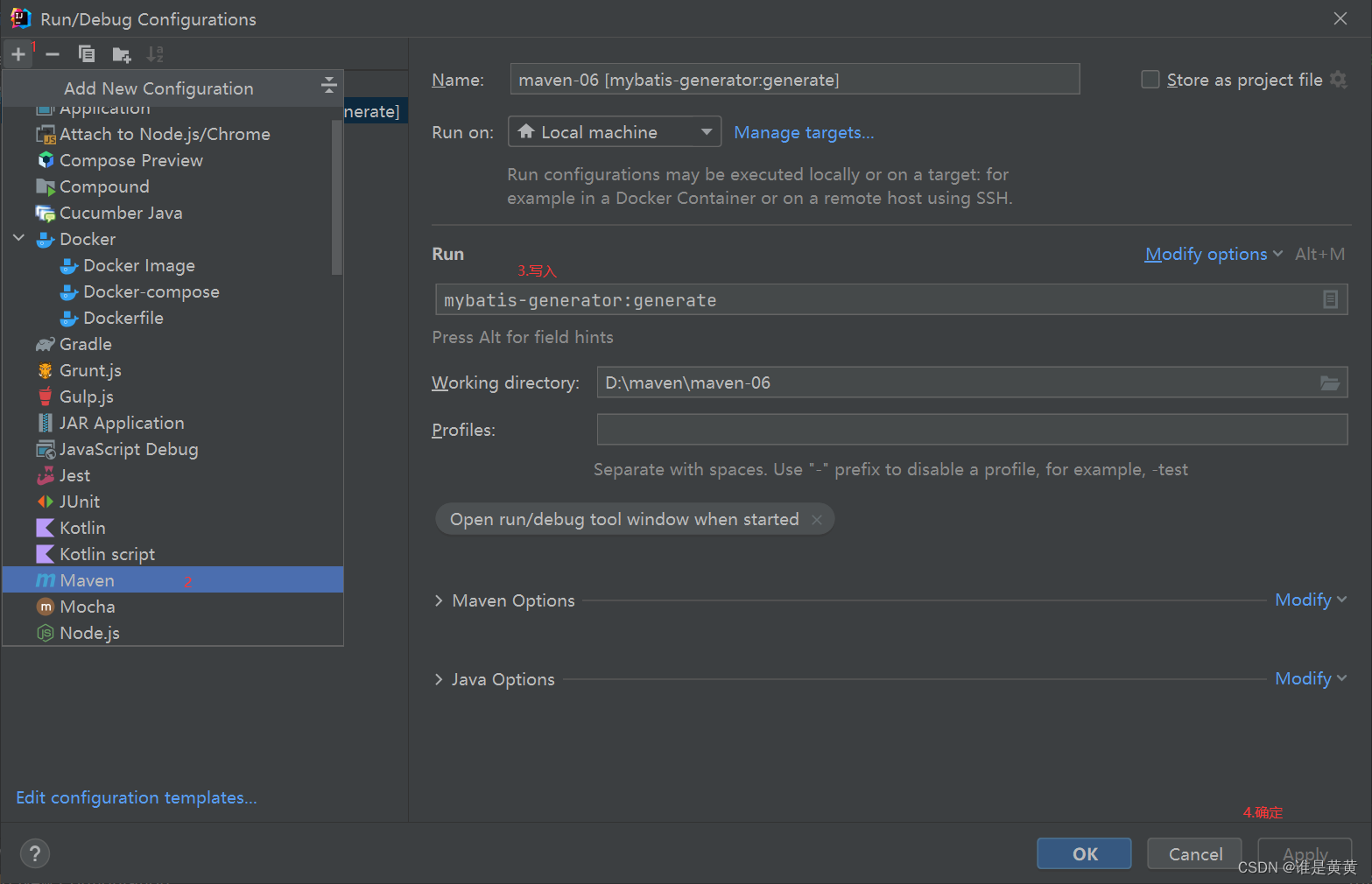Click the Manage targets link
Screen dimensions: 1372x884
coord(804,132)
